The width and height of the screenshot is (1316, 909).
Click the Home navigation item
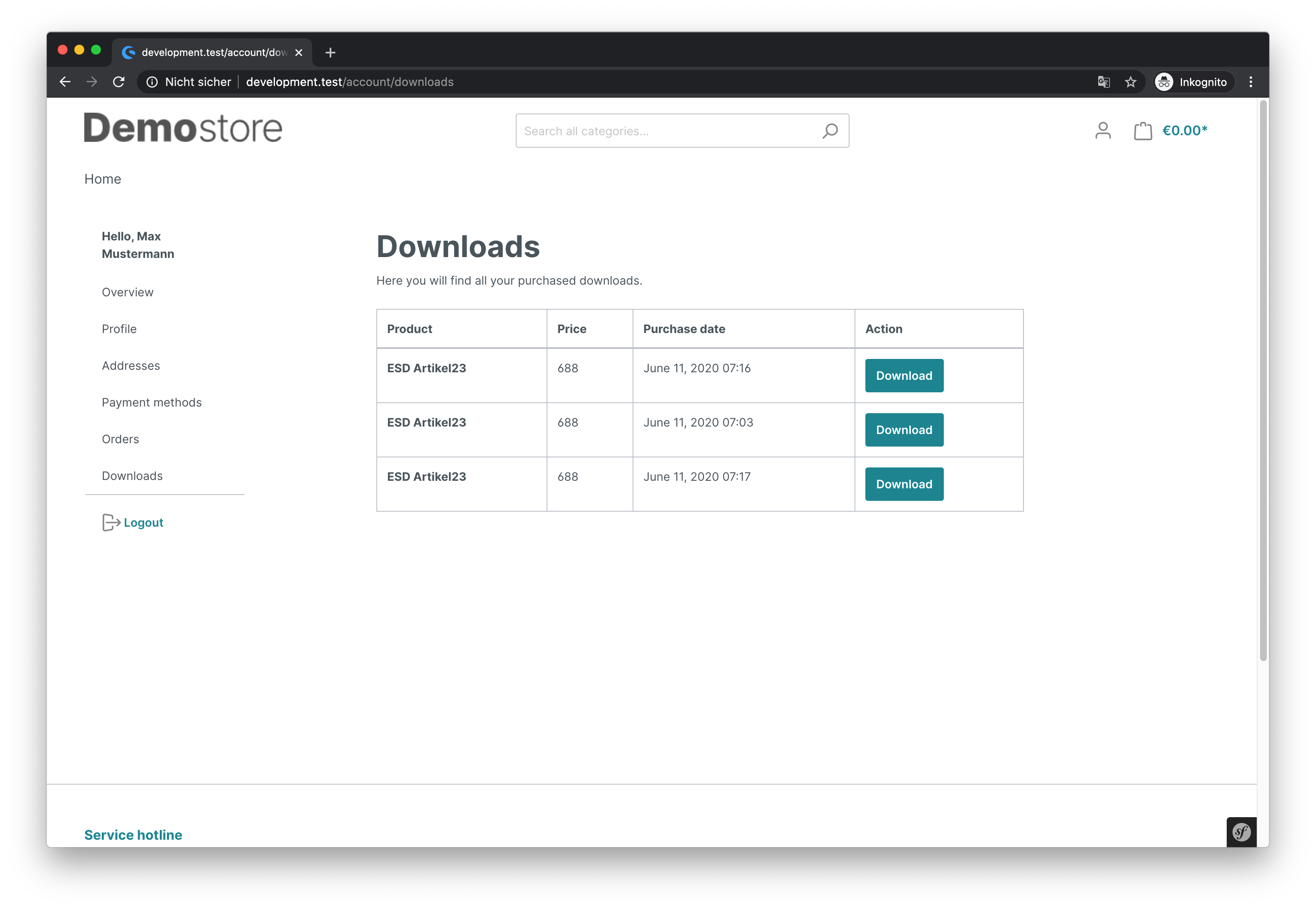(x=103, y=179)
